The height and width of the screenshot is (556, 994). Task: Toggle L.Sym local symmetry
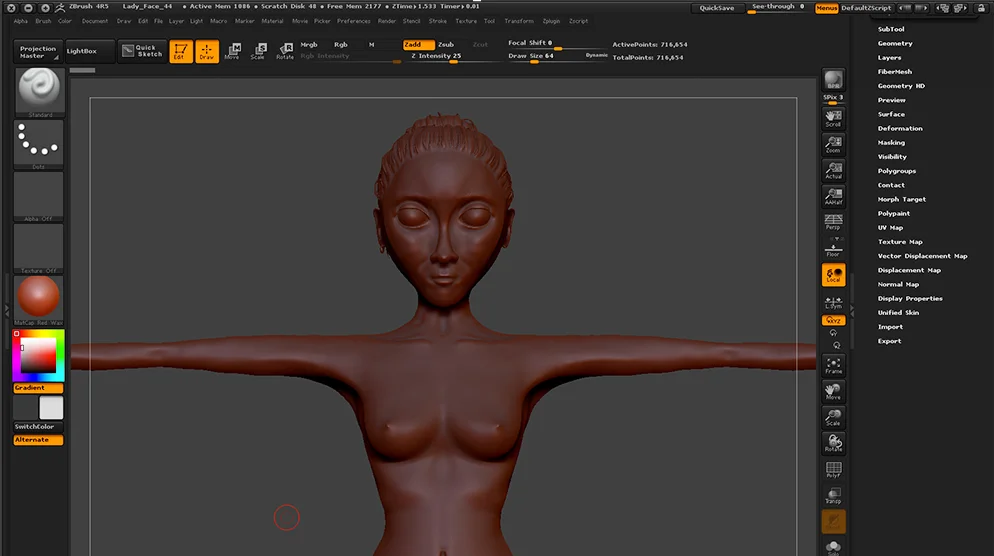[x=833, y=302]
